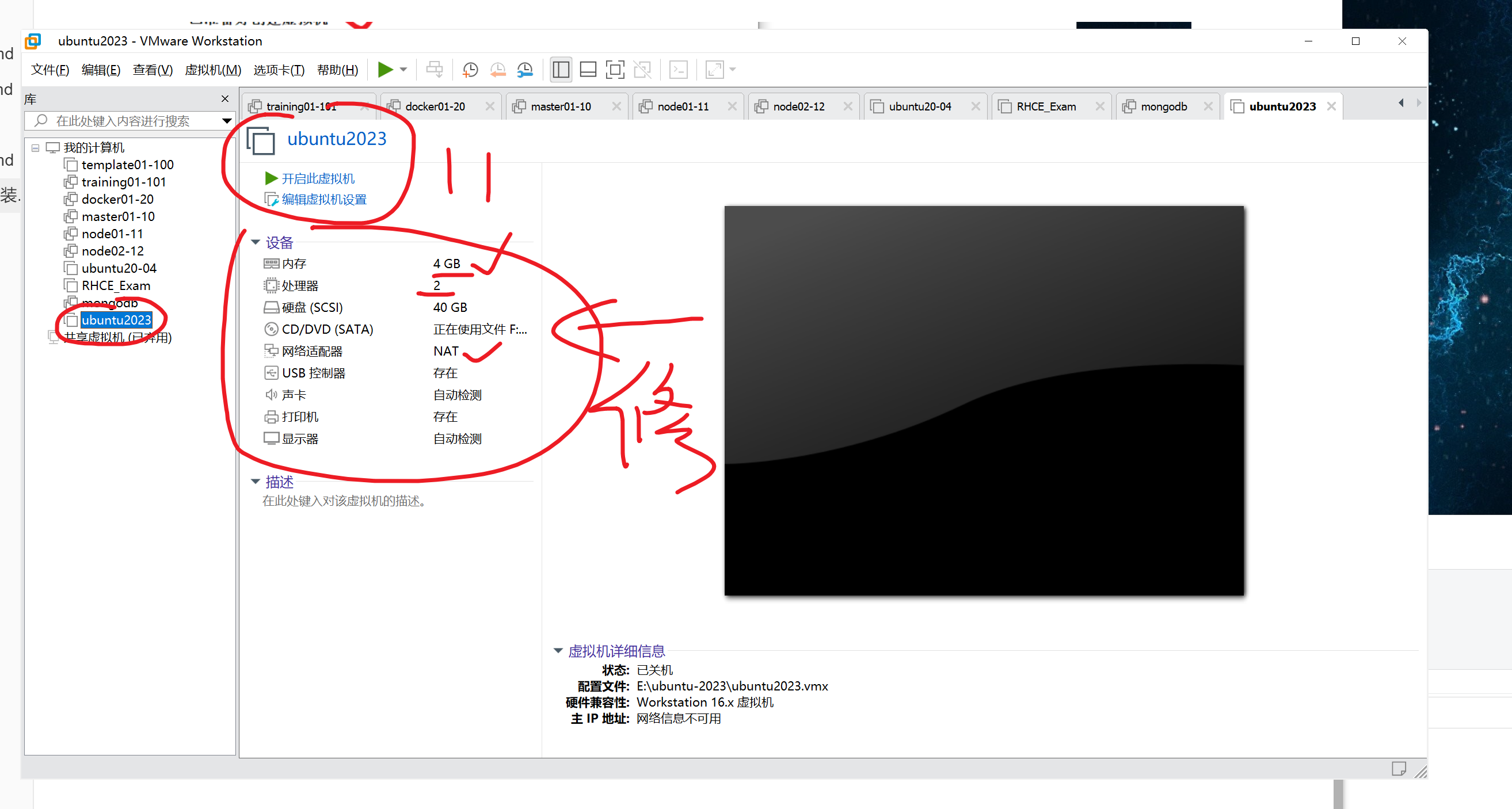This screenshot has width=1512, height=809.
Task: Open the stretch display dropdown arrow
Action: pos(733,70)
